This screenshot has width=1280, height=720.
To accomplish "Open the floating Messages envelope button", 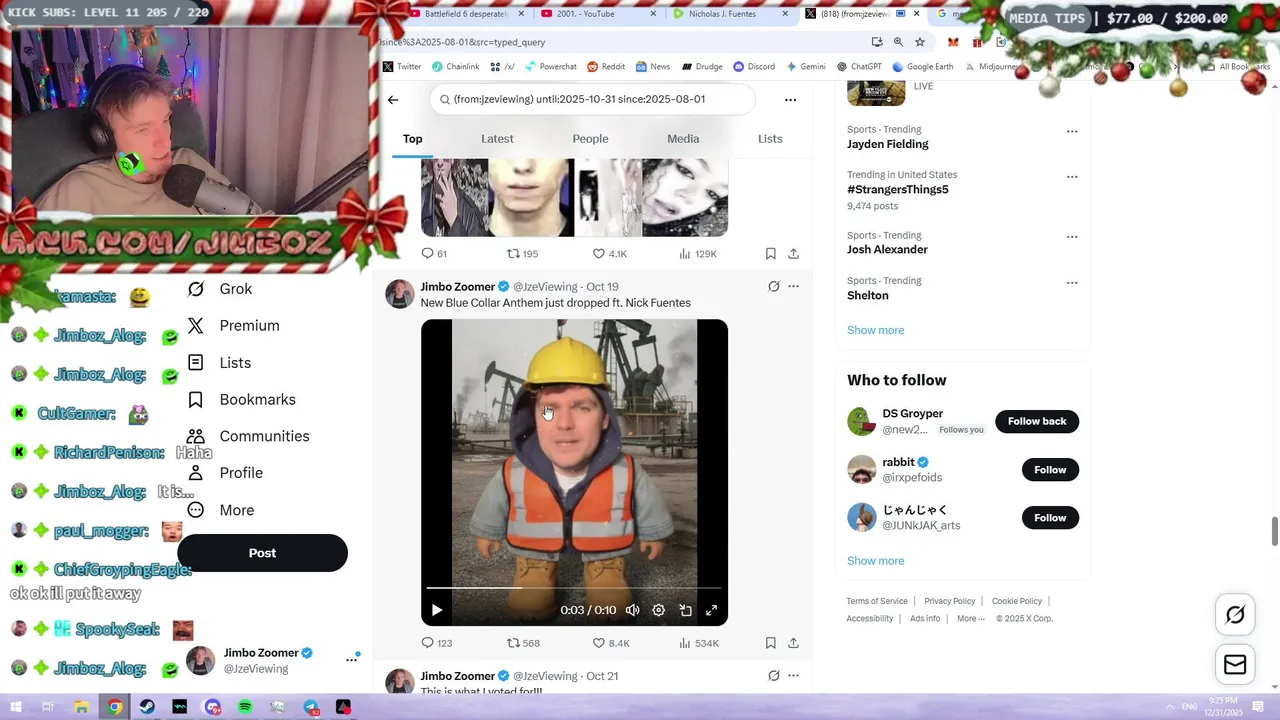I will pos(1235,665).
